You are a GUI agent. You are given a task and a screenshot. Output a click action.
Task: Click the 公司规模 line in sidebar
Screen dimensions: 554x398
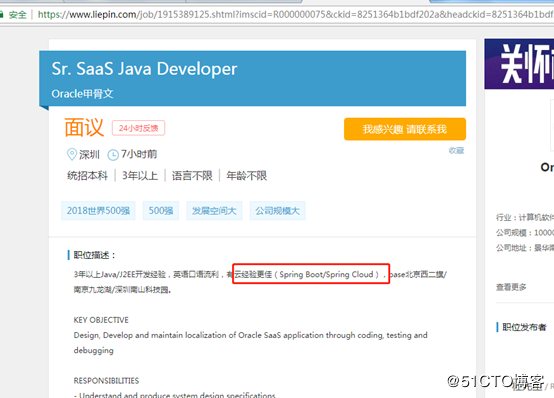coord(525,233)
